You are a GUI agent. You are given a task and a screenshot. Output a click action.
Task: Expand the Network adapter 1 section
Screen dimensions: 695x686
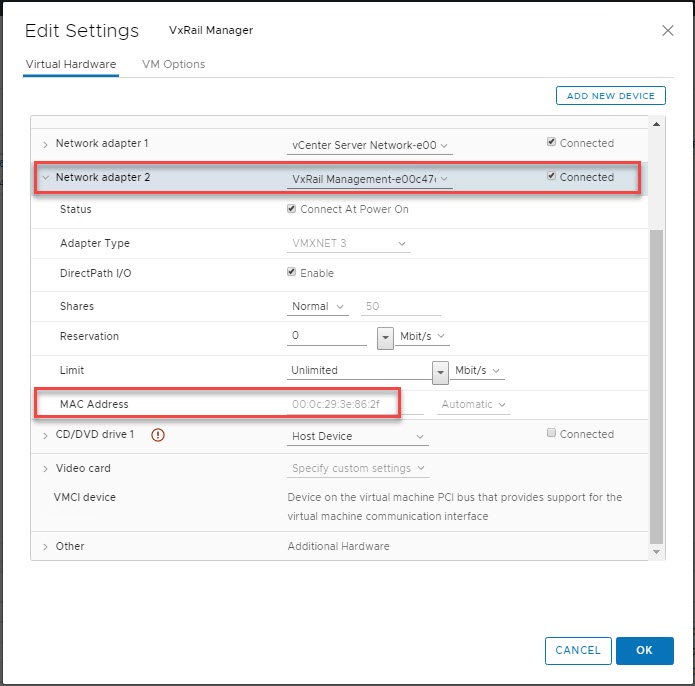pos(45,144)
